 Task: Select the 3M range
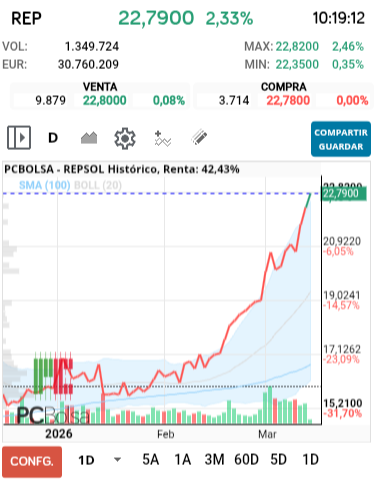214,460
